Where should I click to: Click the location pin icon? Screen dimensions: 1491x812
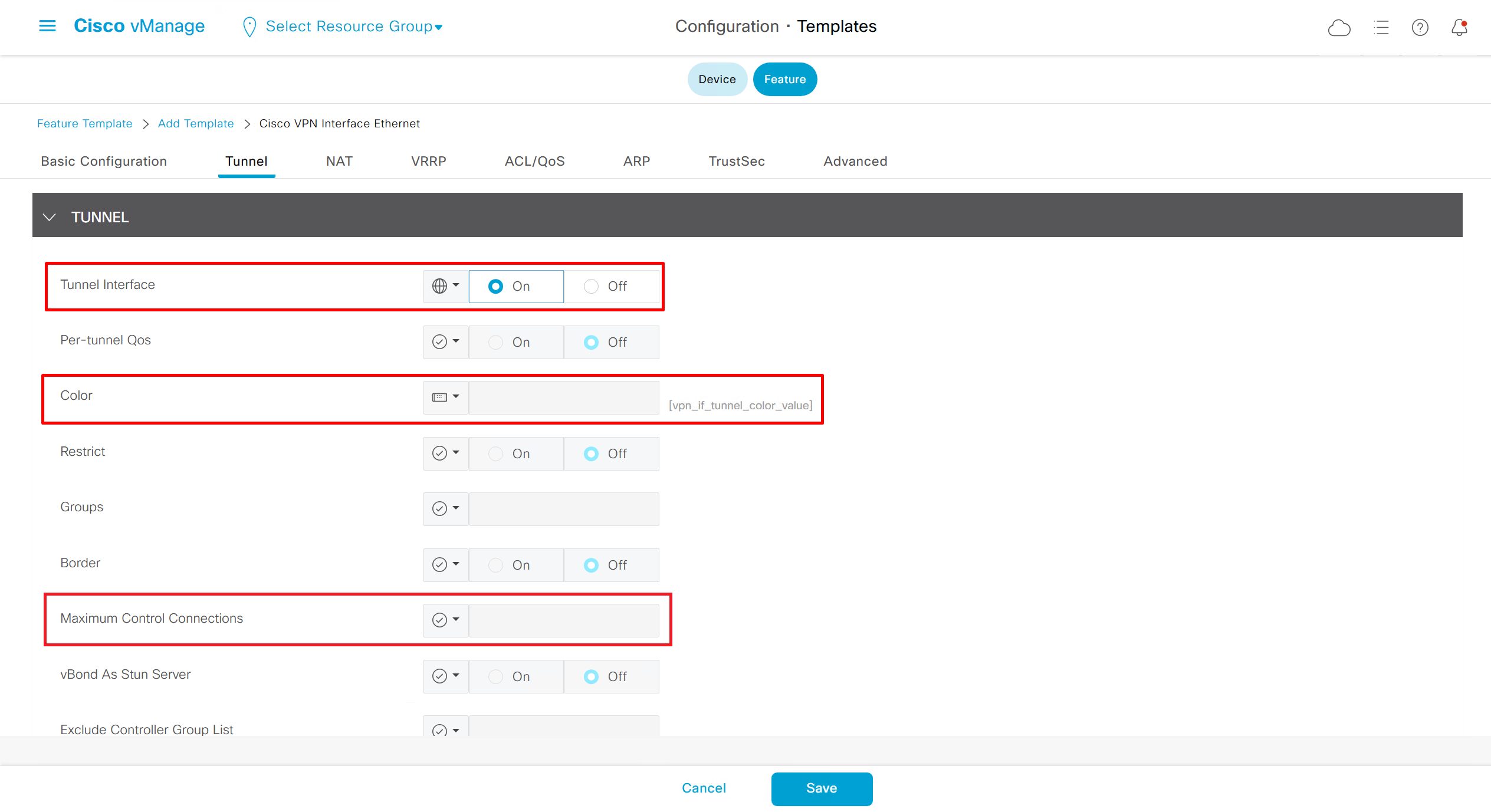pyautogui.click(x=249, y=27)
